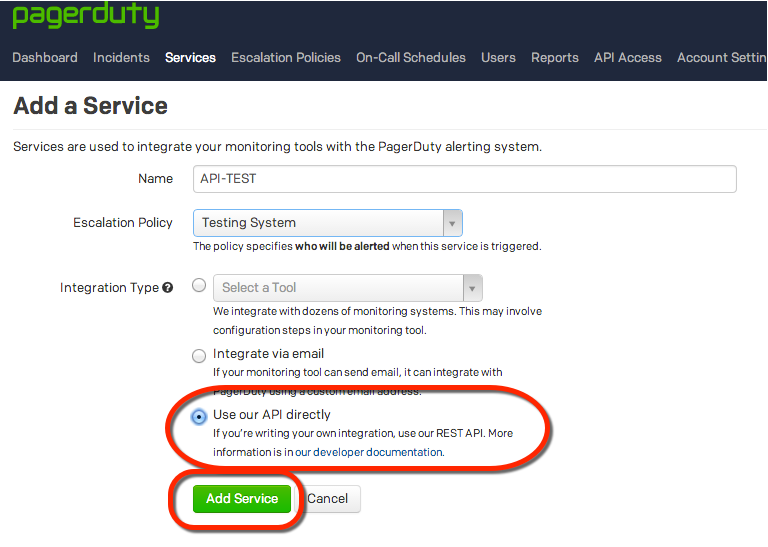Screen dimensions: 768x547
Task: Click the Name input field containing API-TEST
Action: [x=464, y=179]
